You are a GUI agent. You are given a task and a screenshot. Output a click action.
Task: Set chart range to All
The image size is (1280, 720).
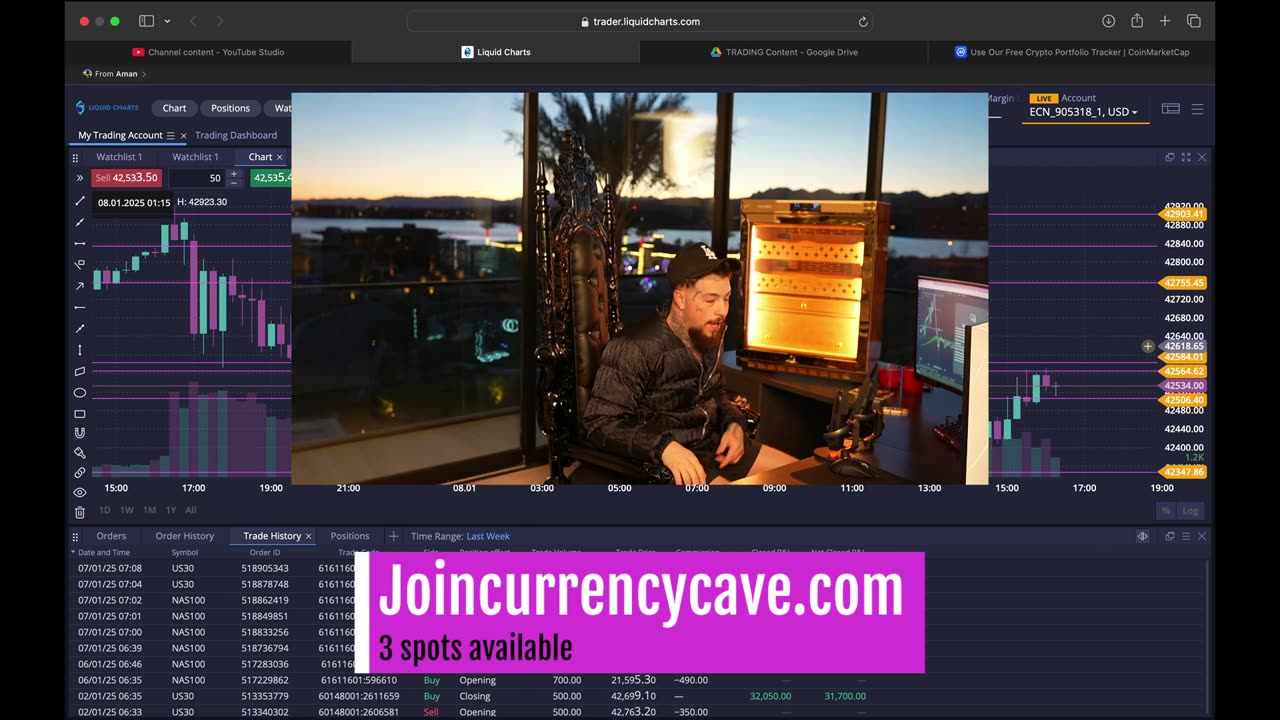click(x=191, y=510)
